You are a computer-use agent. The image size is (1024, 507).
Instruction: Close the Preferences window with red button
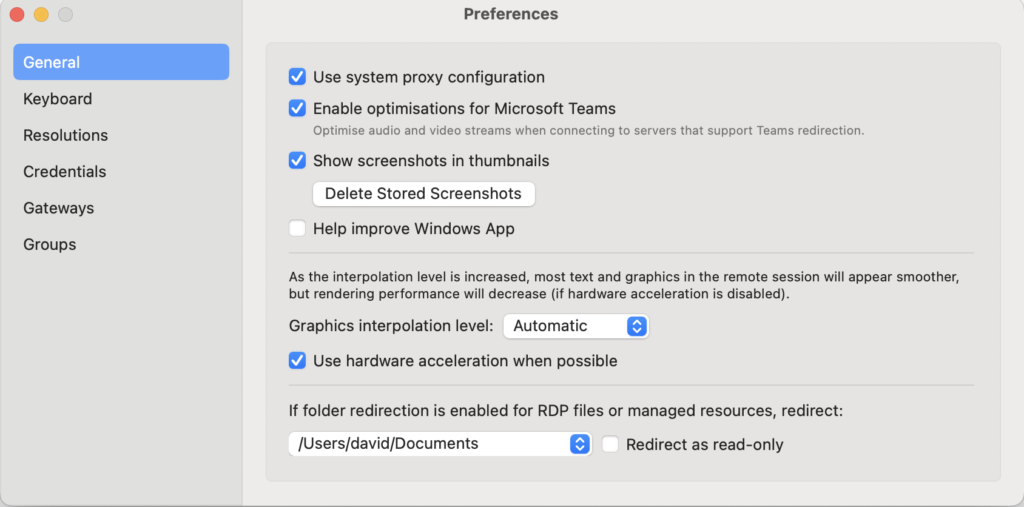point(17,14)
